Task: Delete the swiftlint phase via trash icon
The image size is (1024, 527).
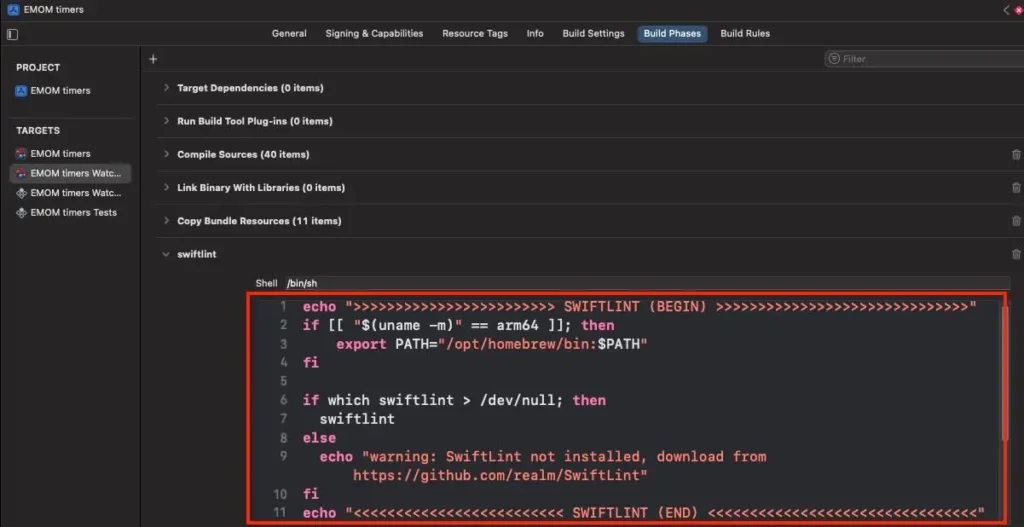Action: tap(1016, 255)
